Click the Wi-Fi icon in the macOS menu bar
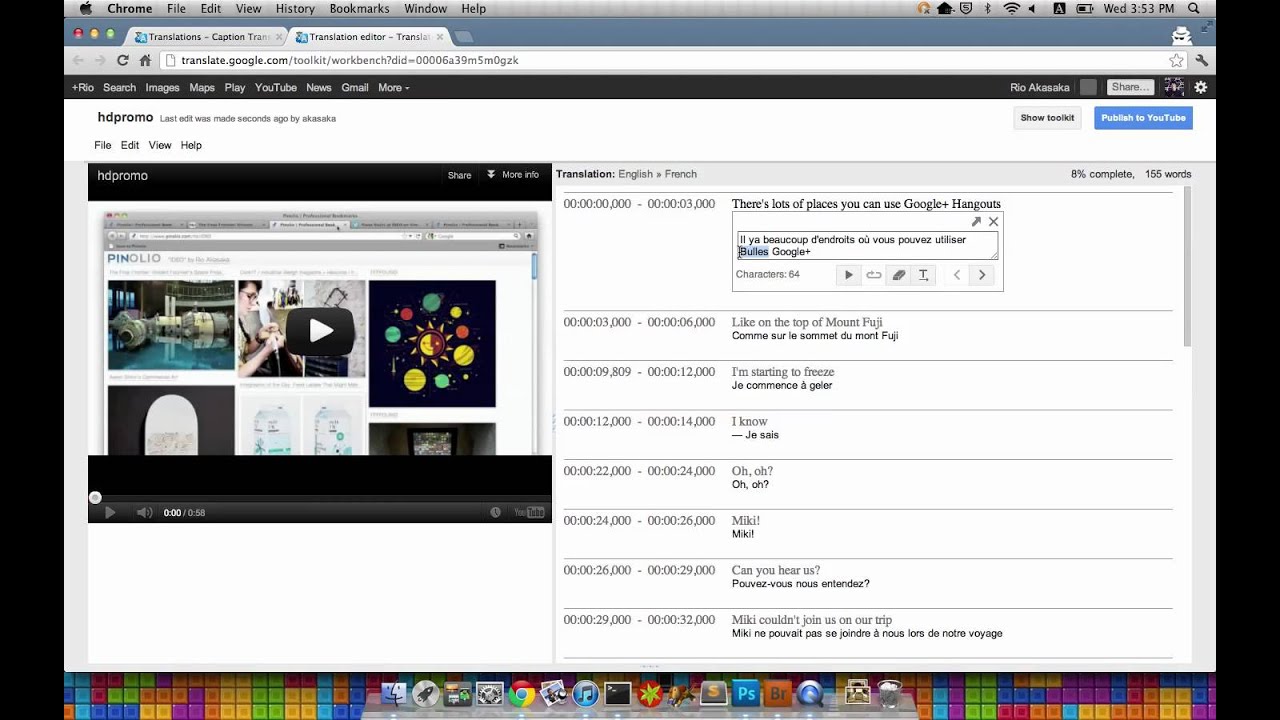 click(x=1011, y=9)
